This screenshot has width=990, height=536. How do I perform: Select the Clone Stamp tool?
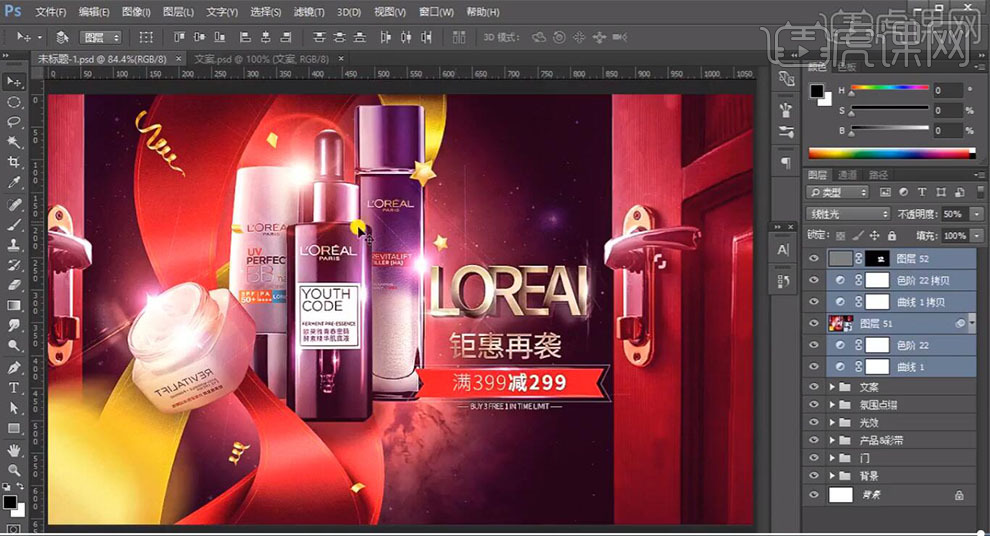[13, 244]
